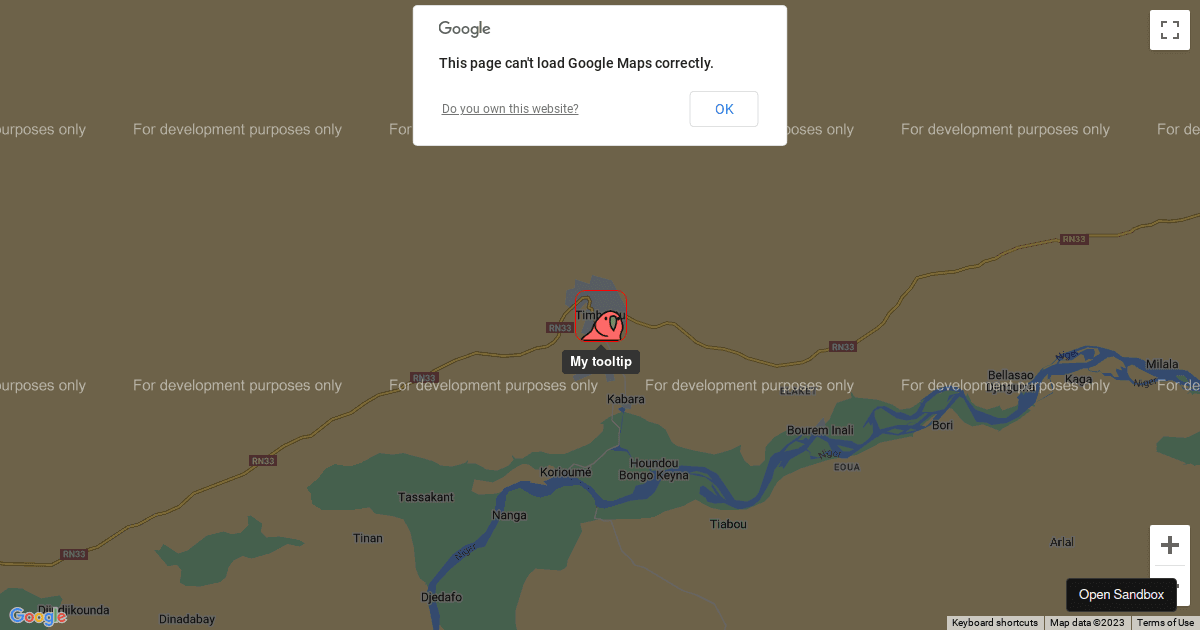Open the Terms of Use link
Image resolution: width=1200 pixels, height=630 pixels.
point(1165,623)
